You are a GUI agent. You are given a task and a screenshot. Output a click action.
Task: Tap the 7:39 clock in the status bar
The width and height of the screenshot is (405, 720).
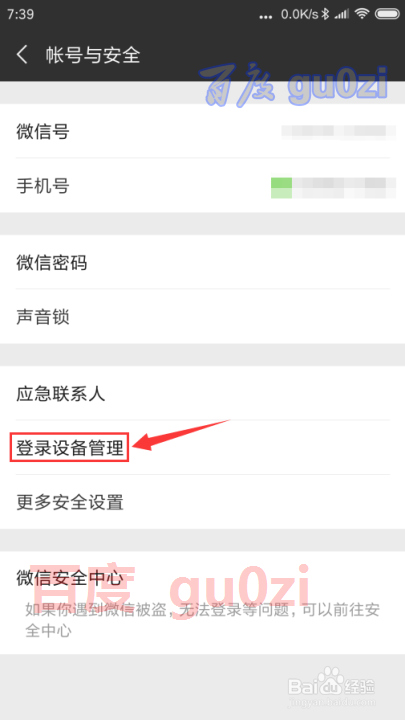(x=20, y=14)
